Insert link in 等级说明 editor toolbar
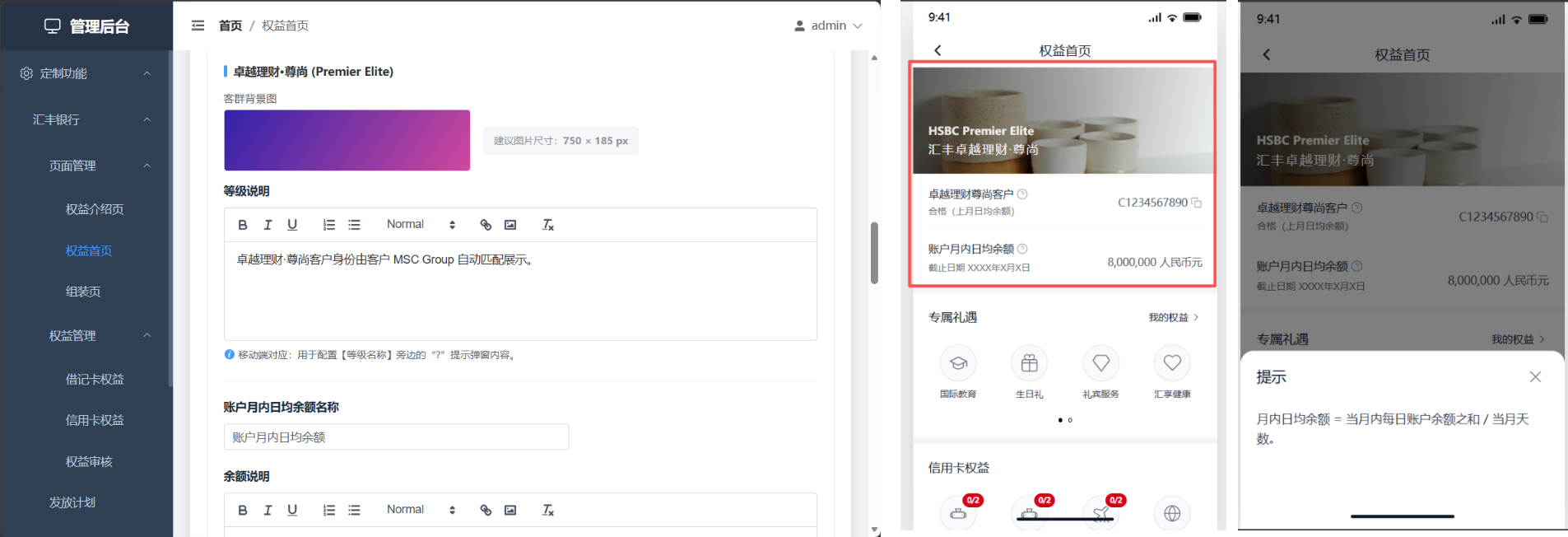 (x=486, y=225)
